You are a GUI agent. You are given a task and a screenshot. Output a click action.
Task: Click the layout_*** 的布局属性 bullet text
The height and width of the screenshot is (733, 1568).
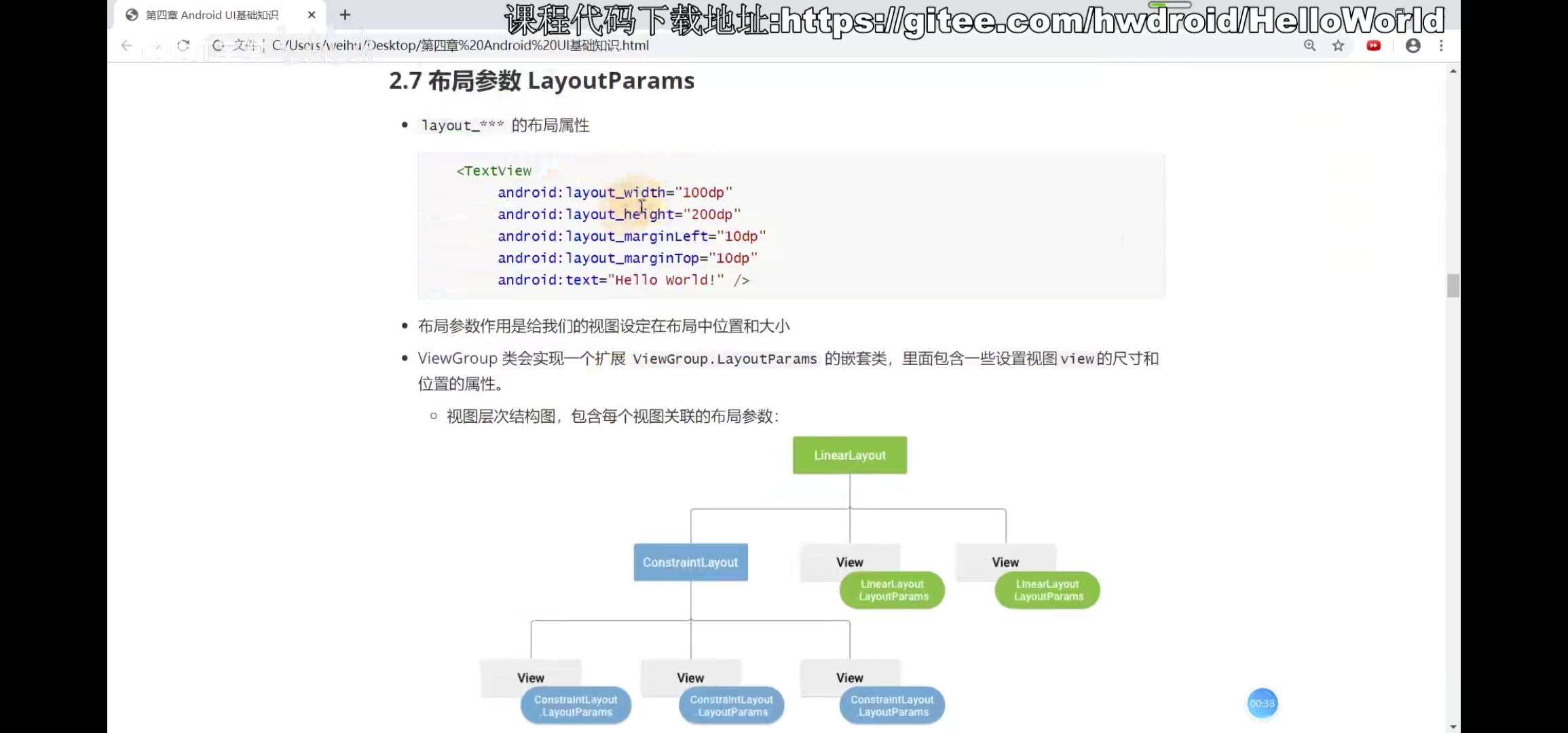505,125
